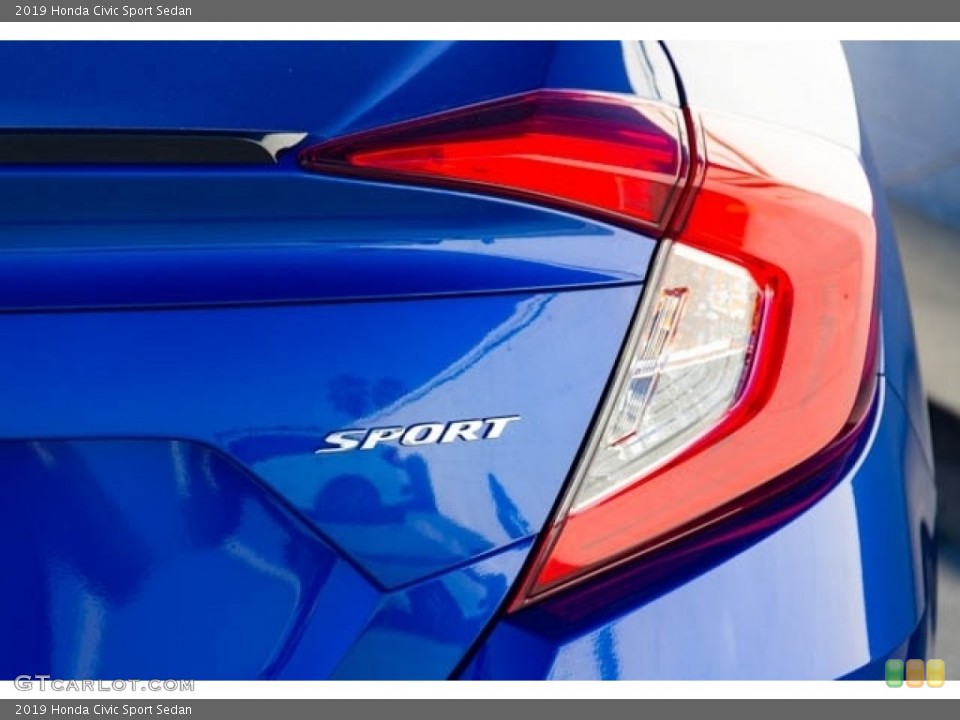
Task: Click the bottom caption '2019 Honda Civic Sport Sedan'
Action: tap(103, 710)
